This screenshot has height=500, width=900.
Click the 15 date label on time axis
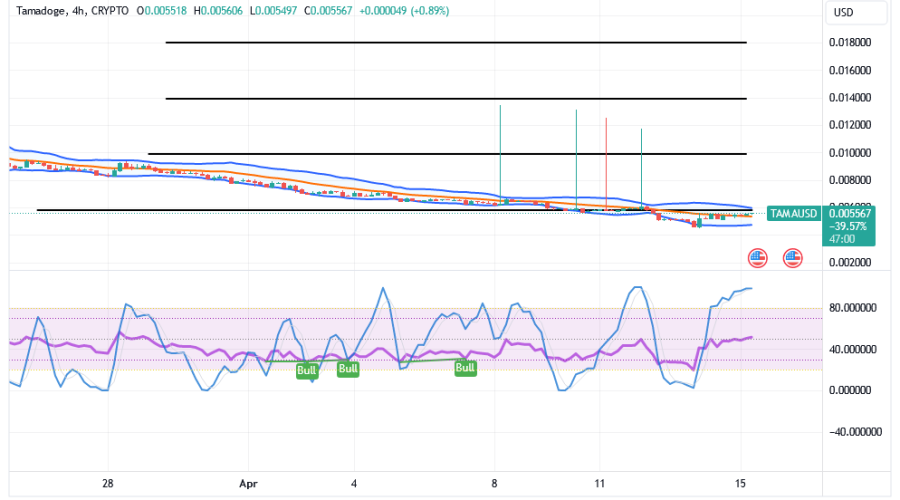pos(741,482)
